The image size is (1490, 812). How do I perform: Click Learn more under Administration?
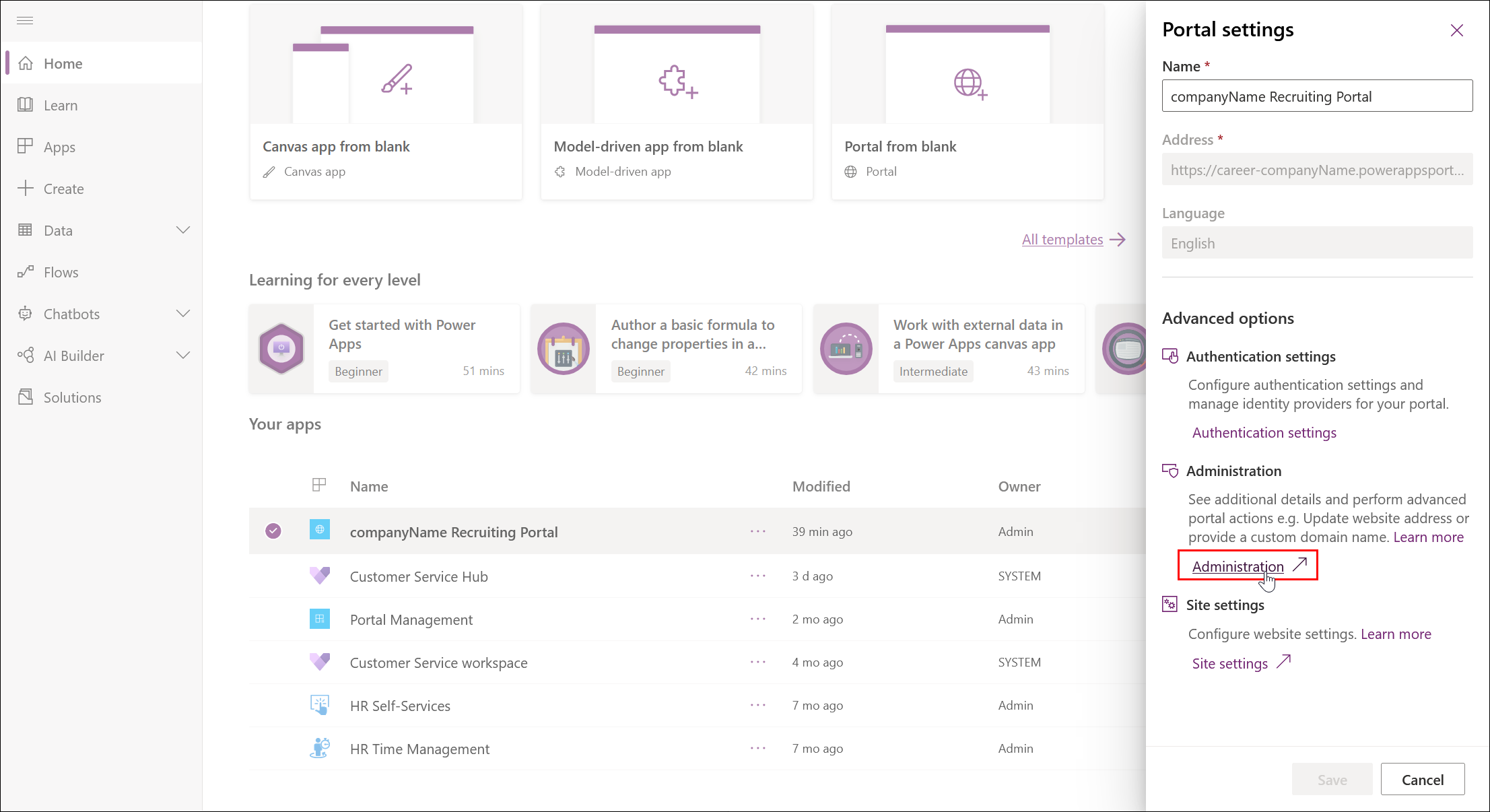click(x=1428, y=537)
